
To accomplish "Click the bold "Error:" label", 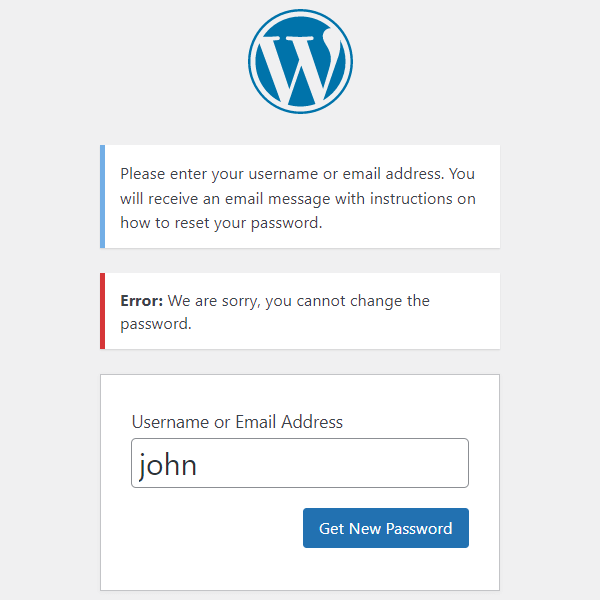I will [x=142, y=300].
